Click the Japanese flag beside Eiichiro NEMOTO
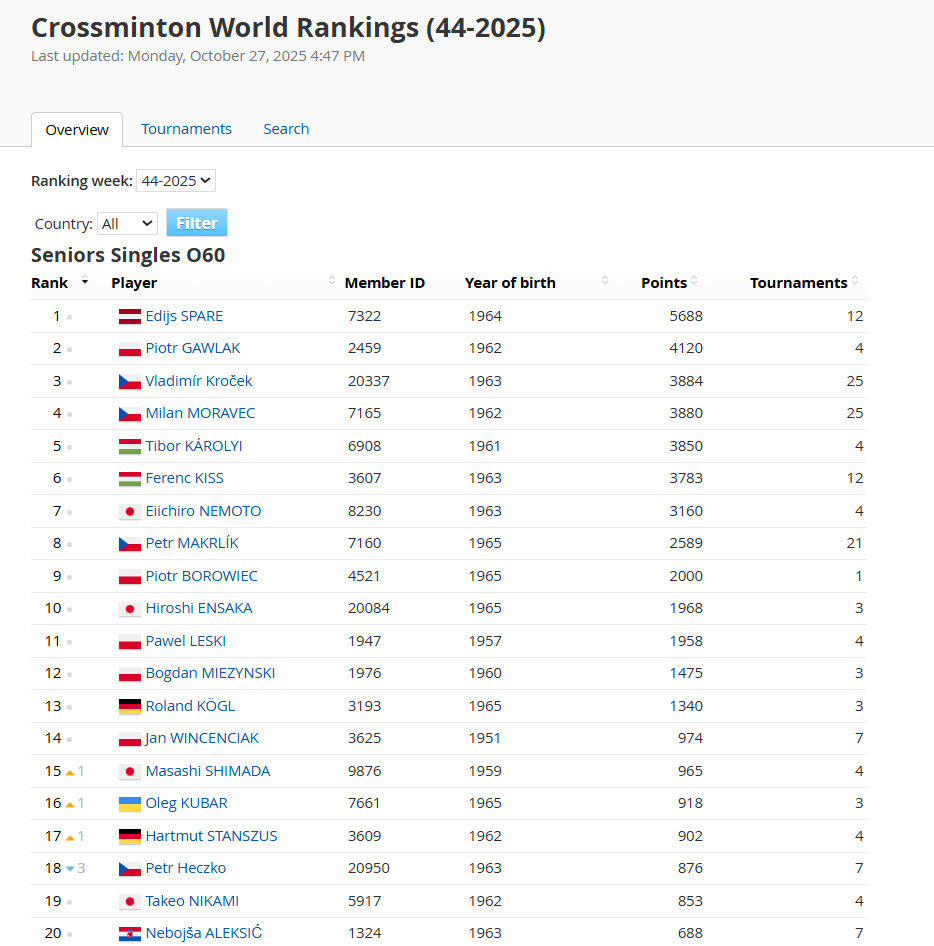 (x=129, y=511)
